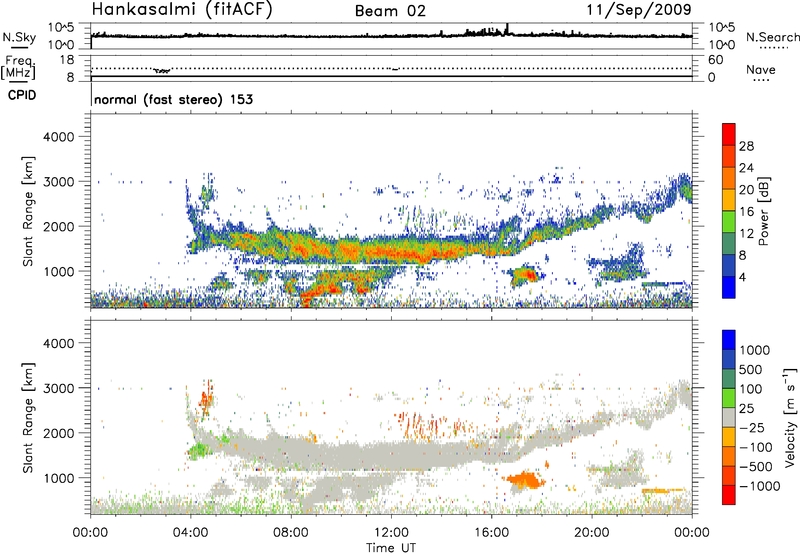800x554 pixels.
Task: Click the 20 label on power colorbar
Action: point(746,190)
